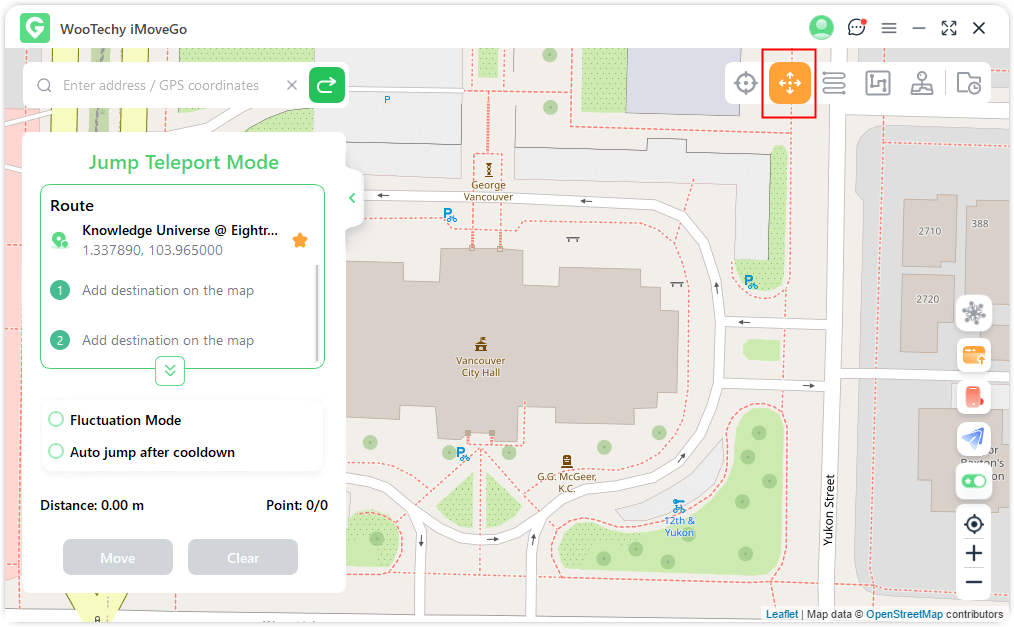Click the Move button

(118, 558)
